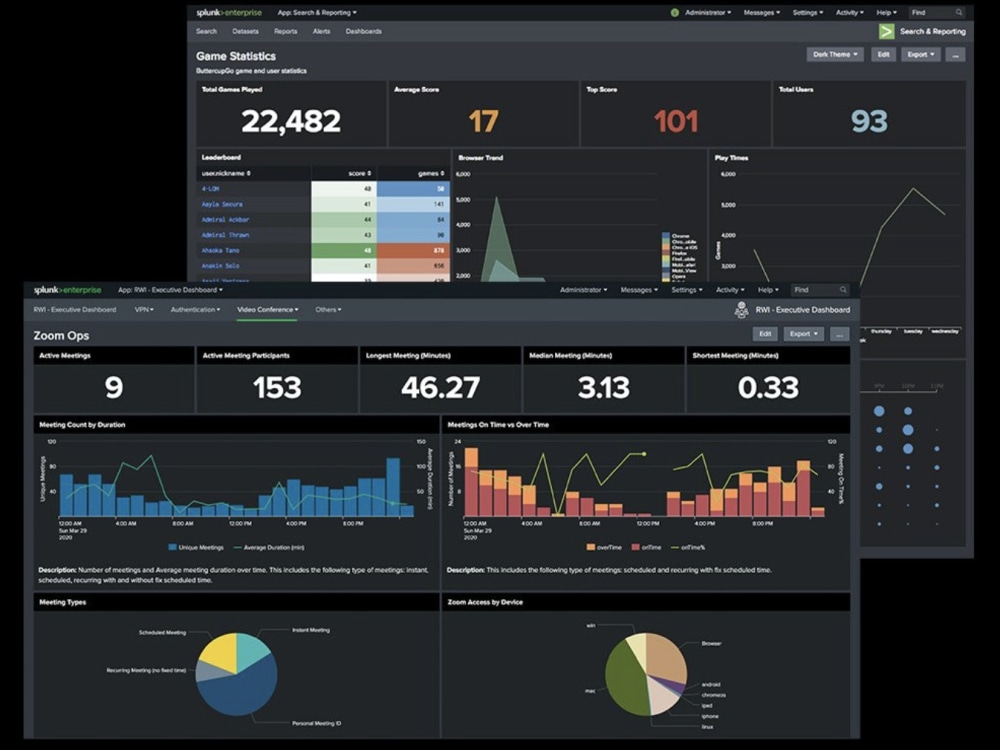Open the Help menu icon
The height and width of the screenshot is (750, 1000).
coord(884,13)
